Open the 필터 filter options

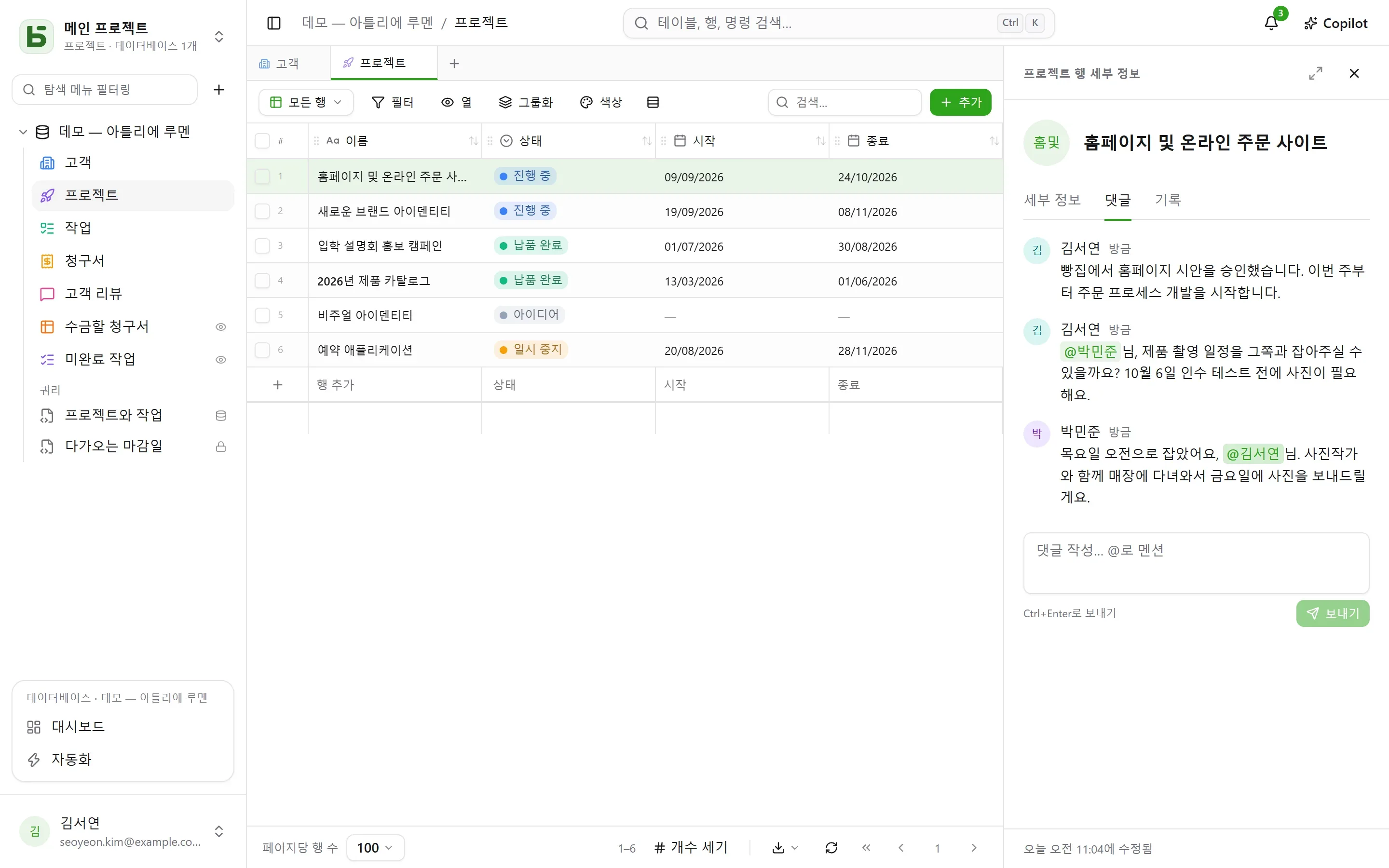click(393, 102)
